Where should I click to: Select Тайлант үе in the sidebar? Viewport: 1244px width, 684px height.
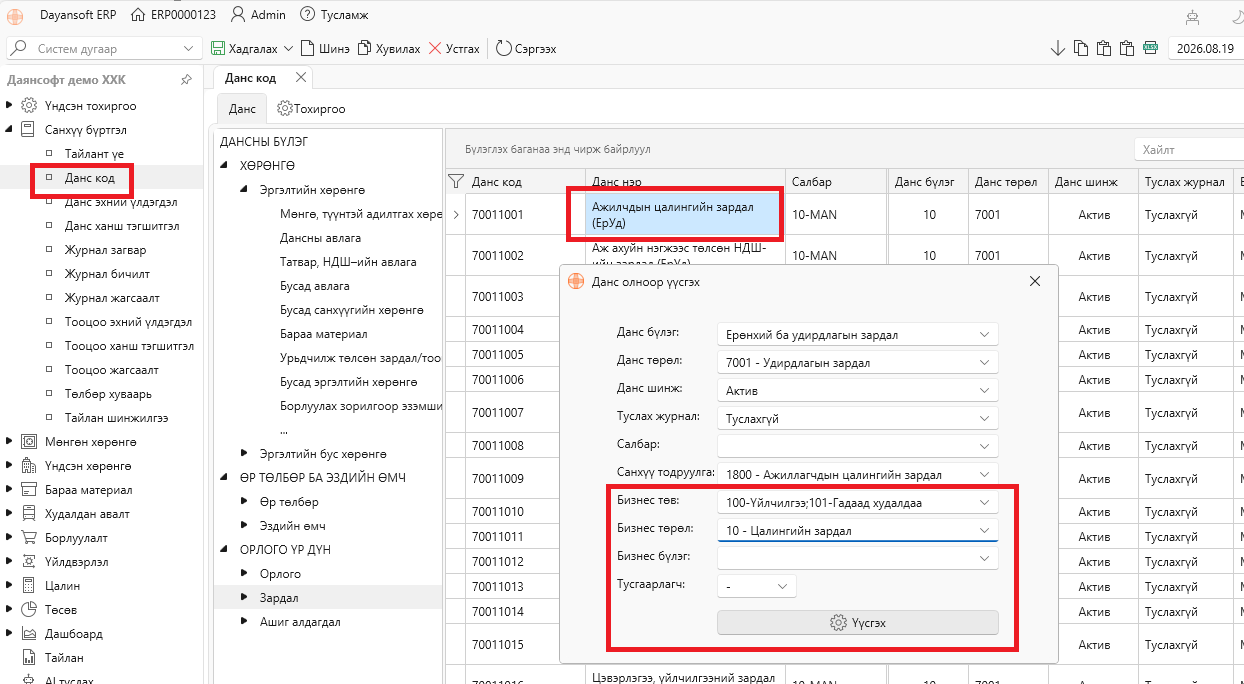(94, 154)
